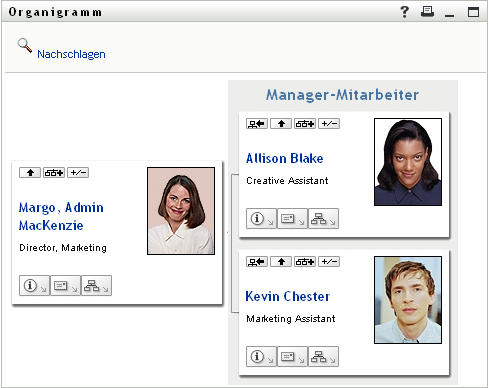Viewport: 489px width, 388px height.
Task: Make Allison Blake the new root
Action: click(x=257, y=124)
